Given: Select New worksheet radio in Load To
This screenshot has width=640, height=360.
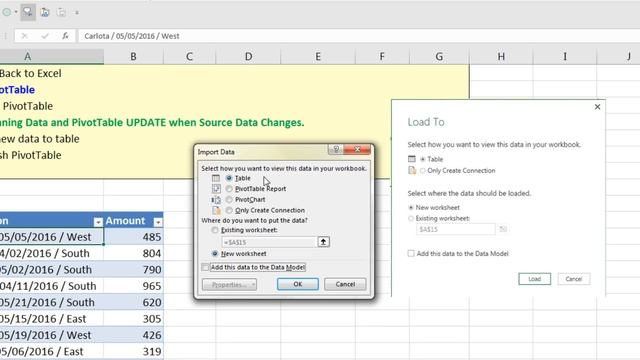Looking at the screenshot, I should point(411,207).
